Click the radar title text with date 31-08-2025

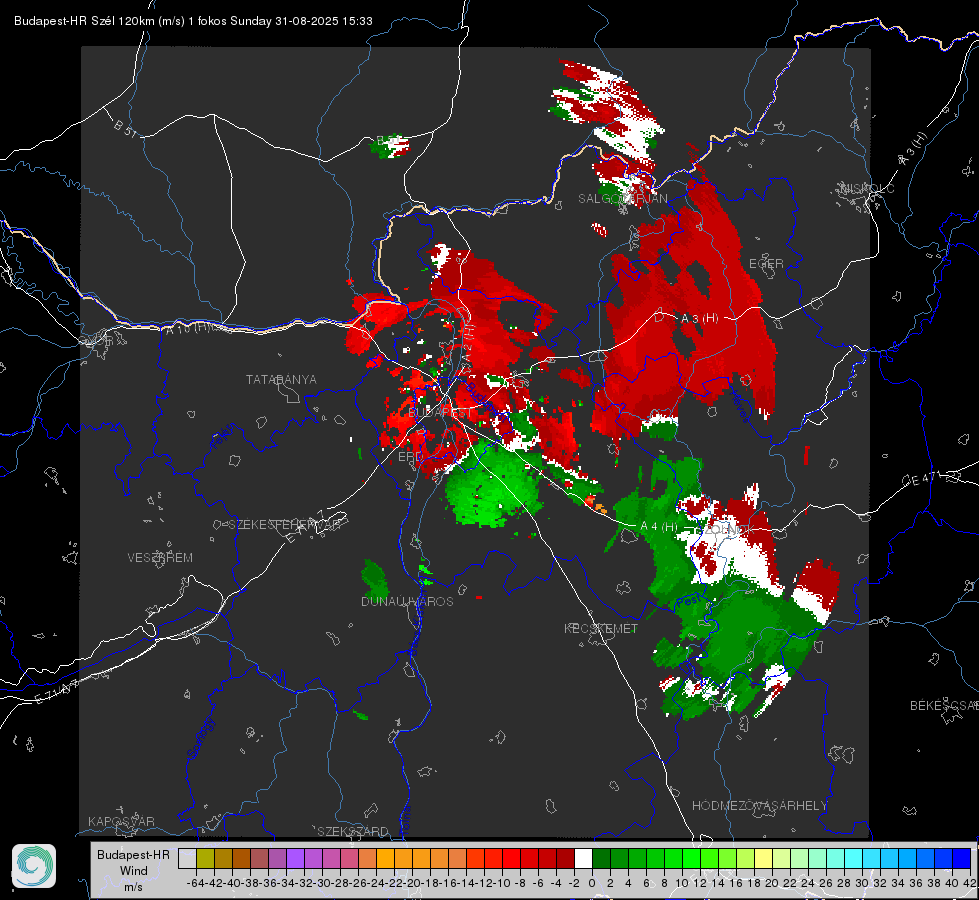[194, 21]
